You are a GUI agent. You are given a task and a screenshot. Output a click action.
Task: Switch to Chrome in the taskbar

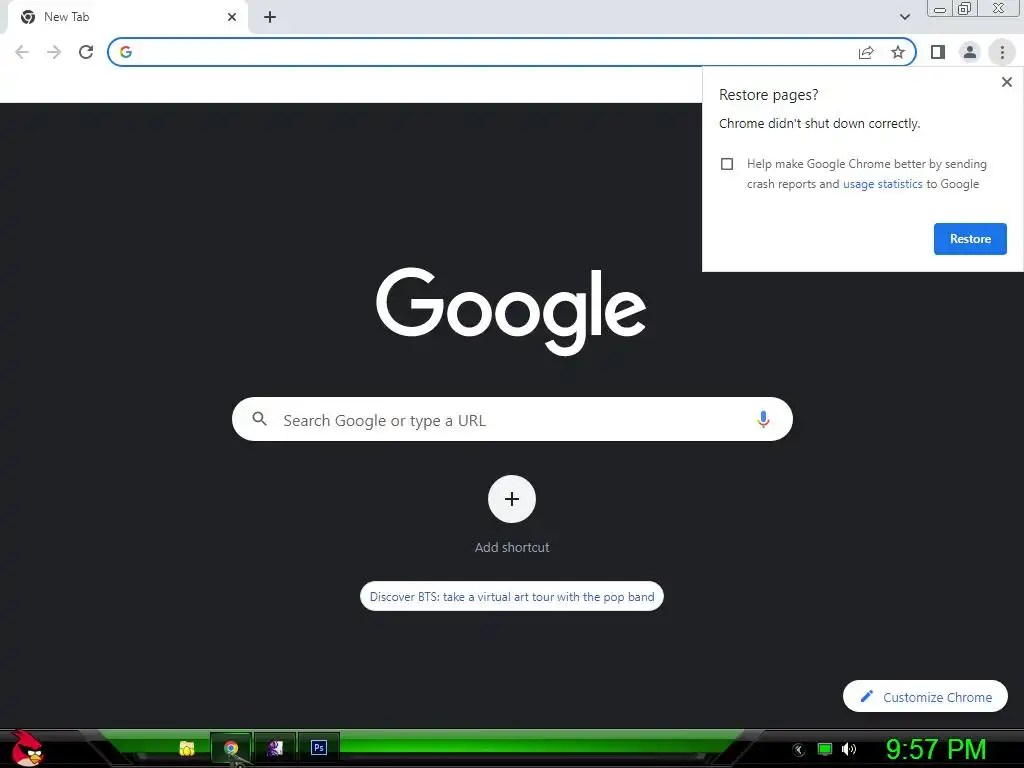pos(231,748)
